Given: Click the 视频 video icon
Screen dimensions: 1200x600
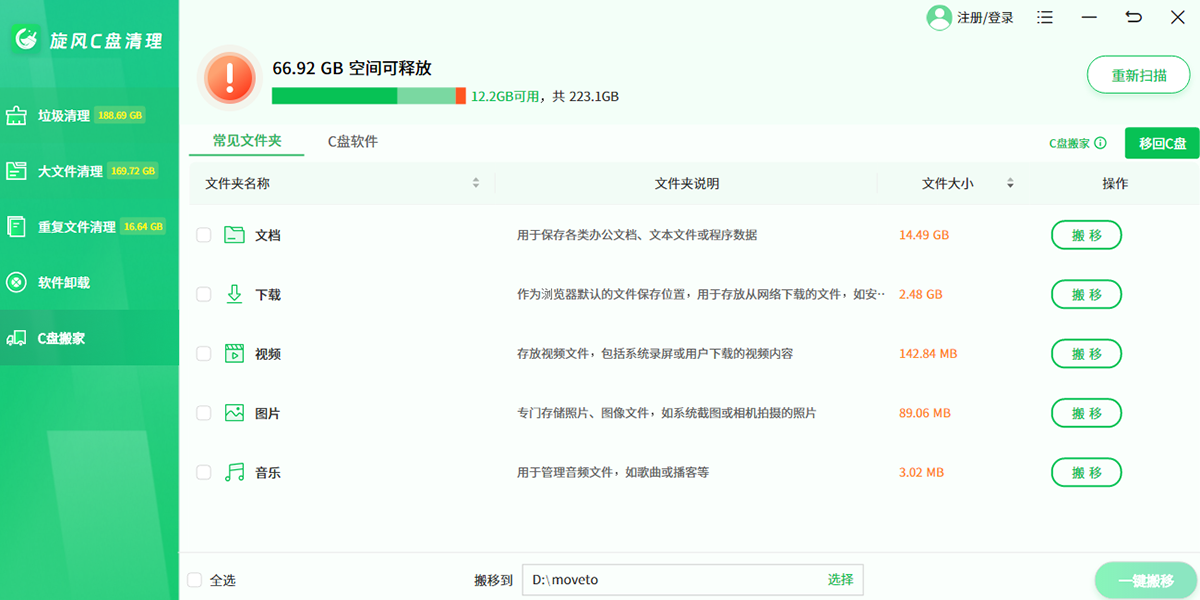Looking at the screenshot, I should point(234,353).
